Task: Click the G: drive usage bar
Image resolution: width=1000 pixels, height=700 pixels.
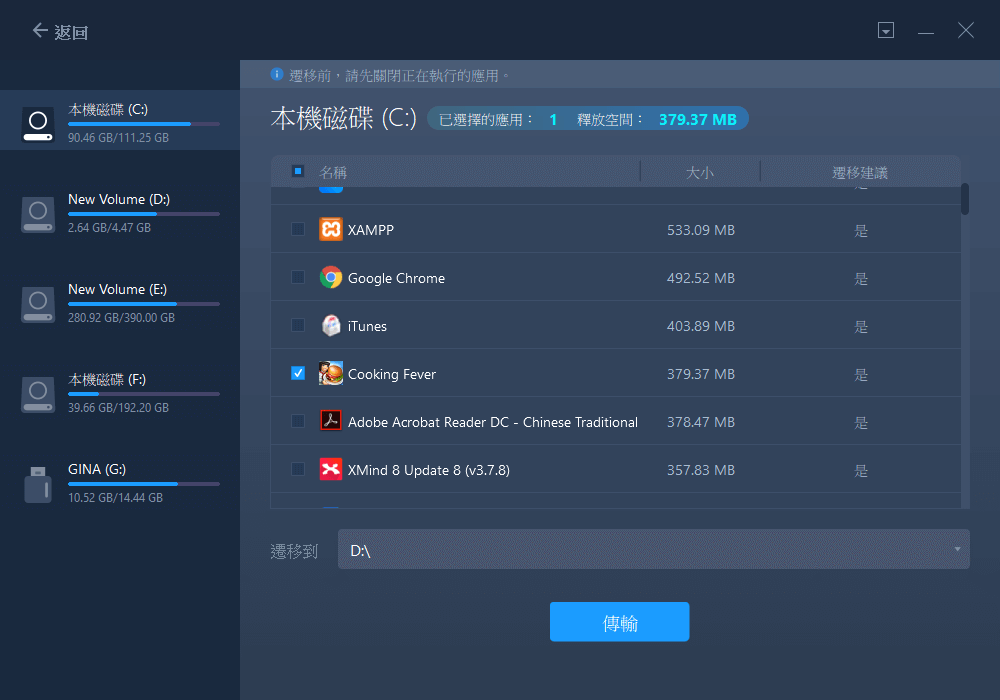Action: click(144, 484)
